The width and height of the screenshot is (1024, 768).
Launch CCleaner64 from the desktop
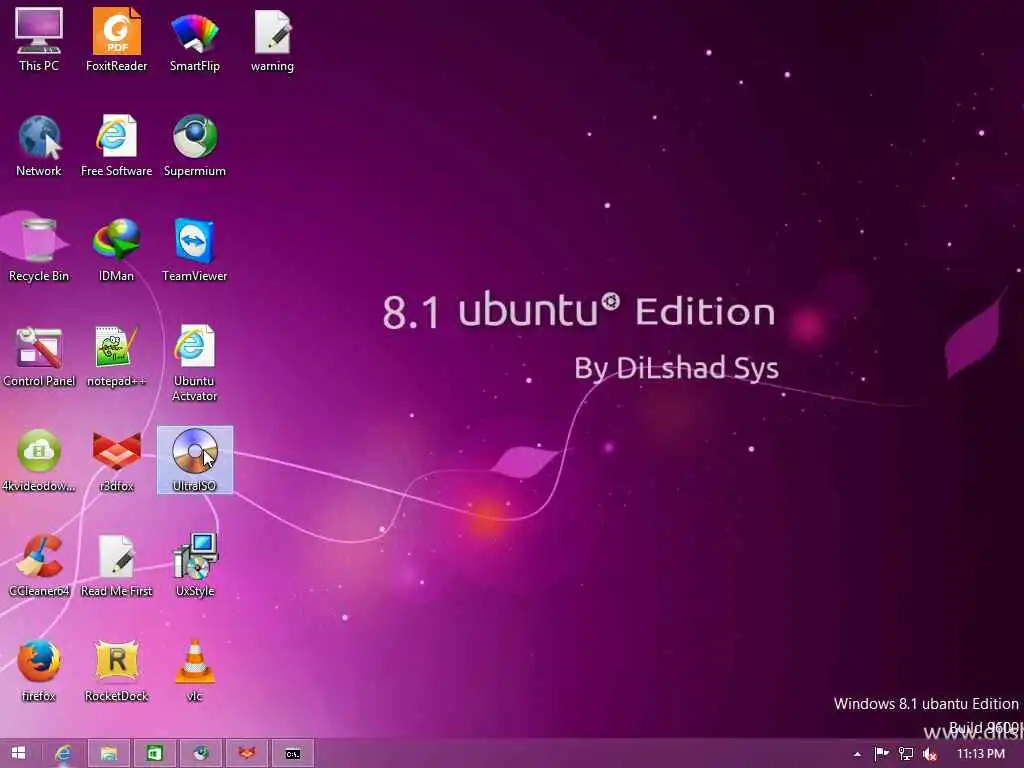39,566
